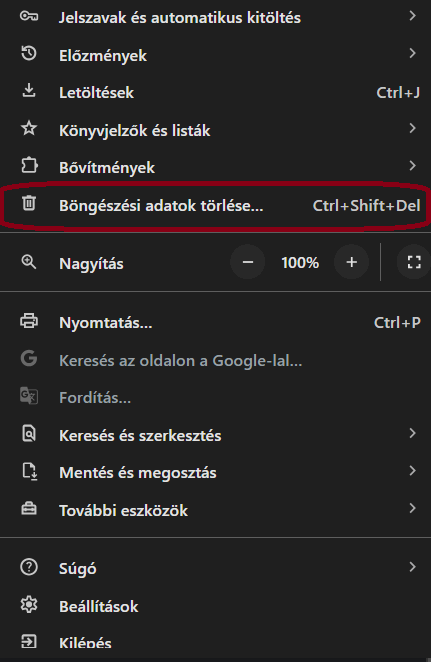
Task: Increase zoom with the plus button
Action: (352, 262)
